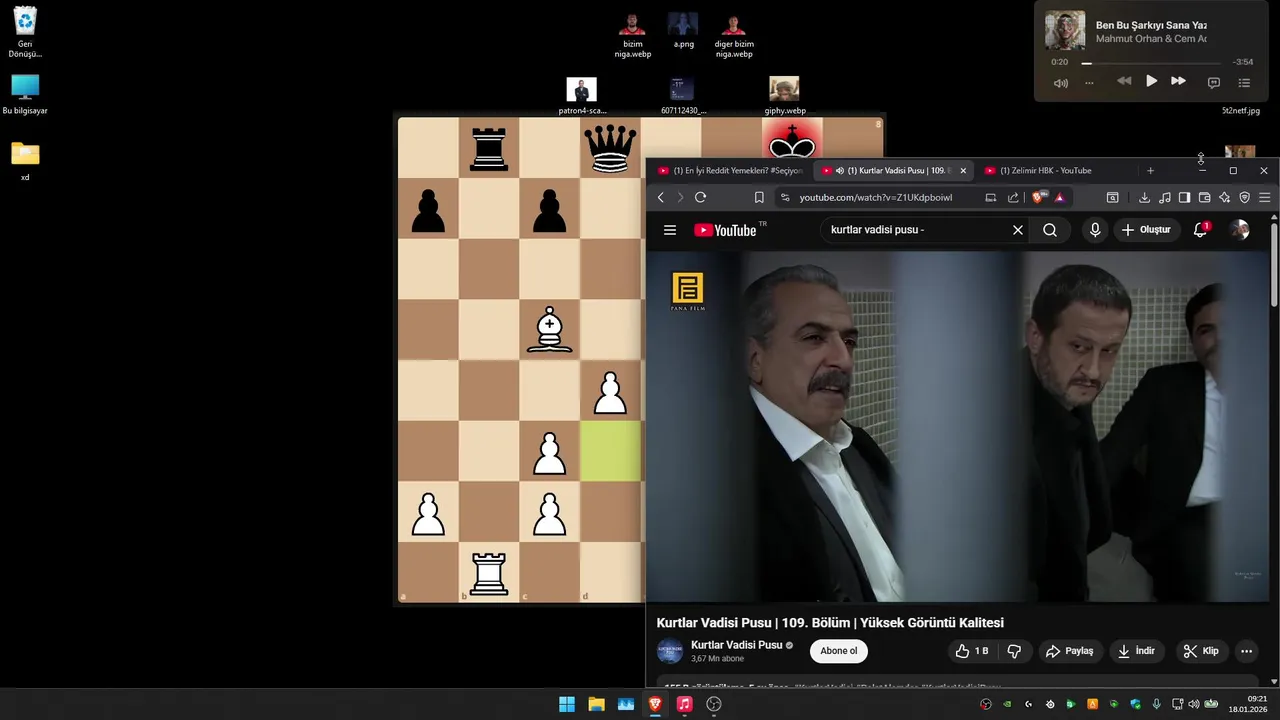Seek on the song progress bar

(x=1151, y=63)
